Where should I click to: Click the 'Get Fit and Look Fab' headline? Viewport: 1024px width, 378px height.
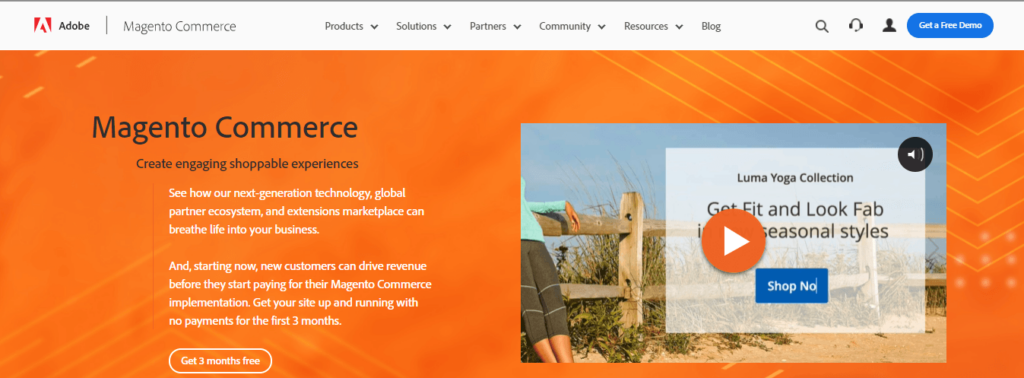pos(795,210)
